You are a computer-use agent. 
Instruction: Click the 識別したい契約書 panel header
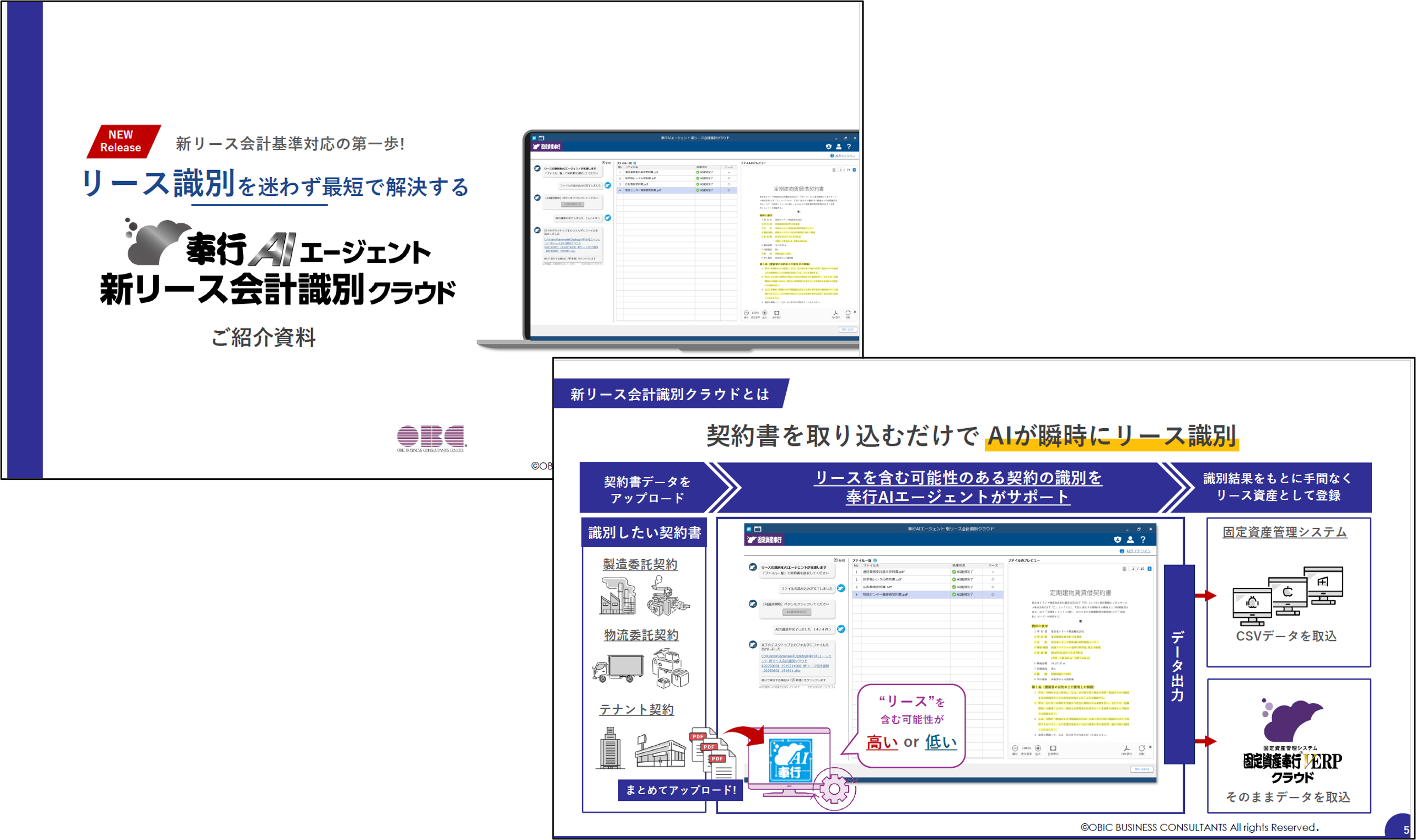[x=644, y=532]
